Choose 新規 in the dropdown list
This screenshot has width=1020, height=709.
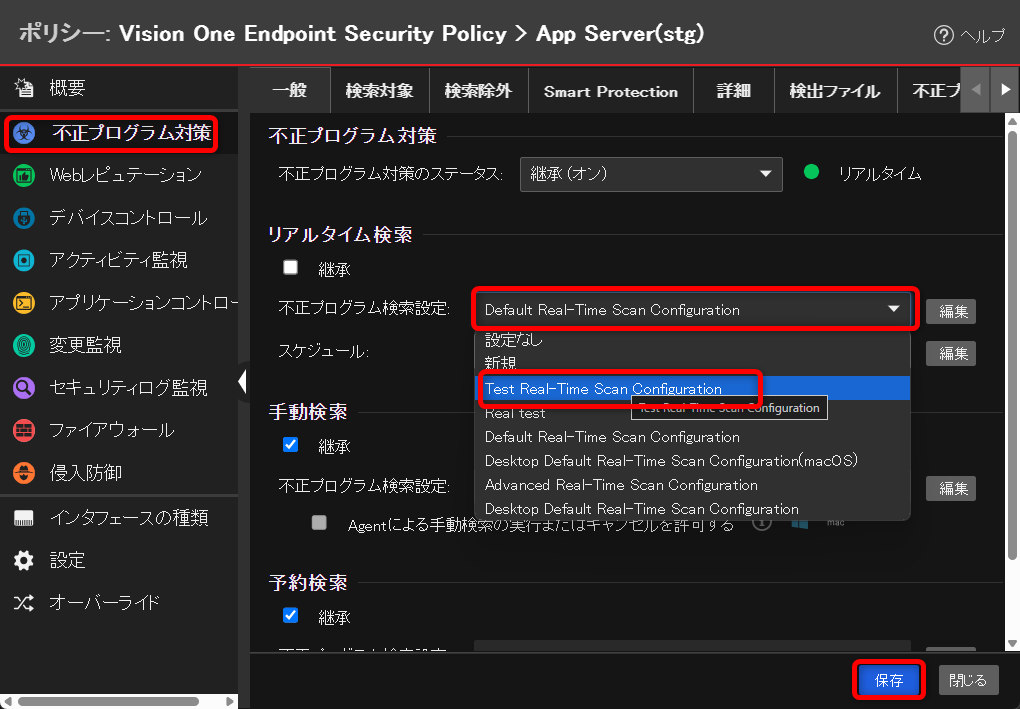point(692,363)
